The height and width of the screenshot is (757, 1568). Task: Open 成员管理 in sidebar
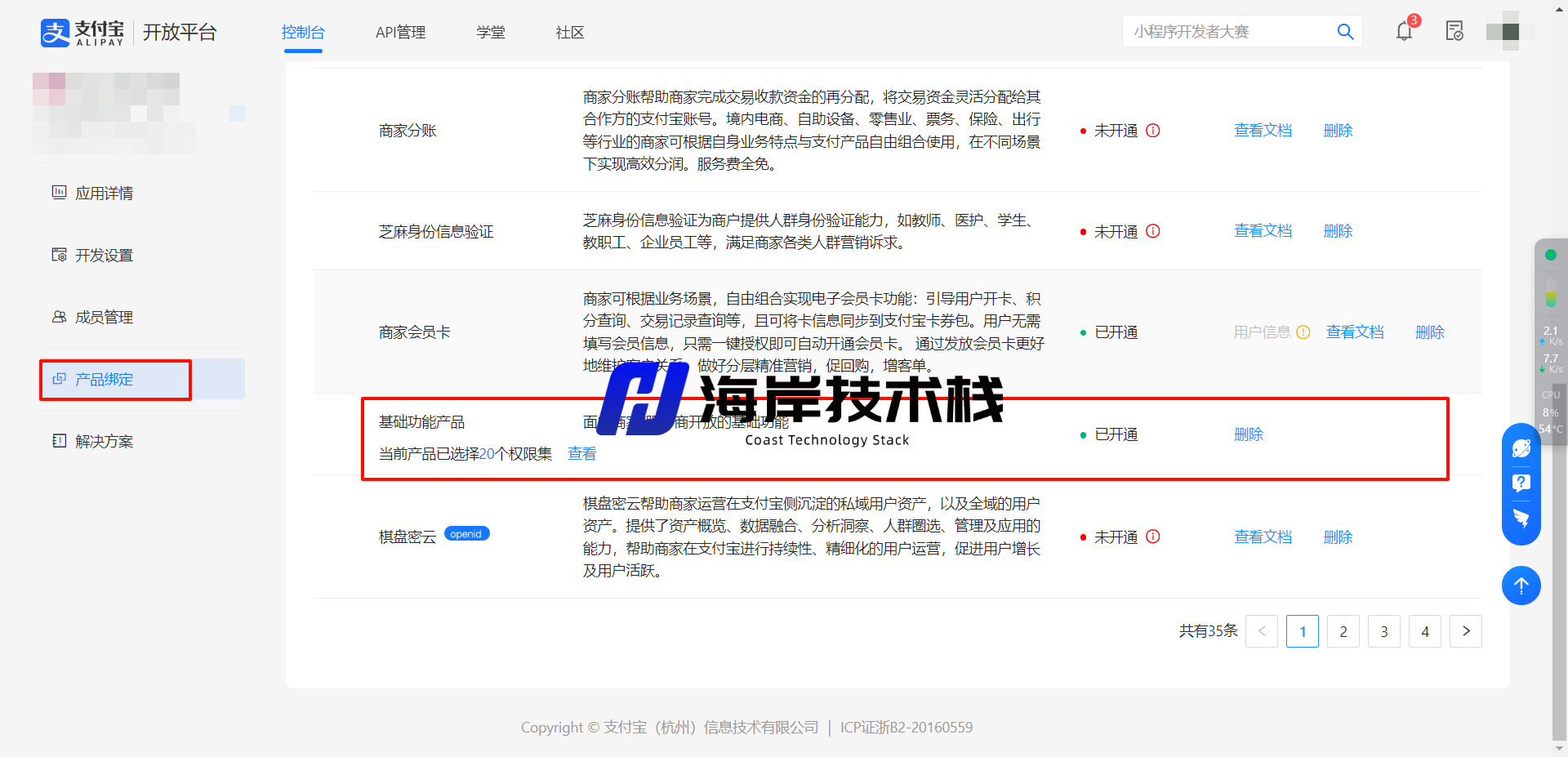[141, 317]
